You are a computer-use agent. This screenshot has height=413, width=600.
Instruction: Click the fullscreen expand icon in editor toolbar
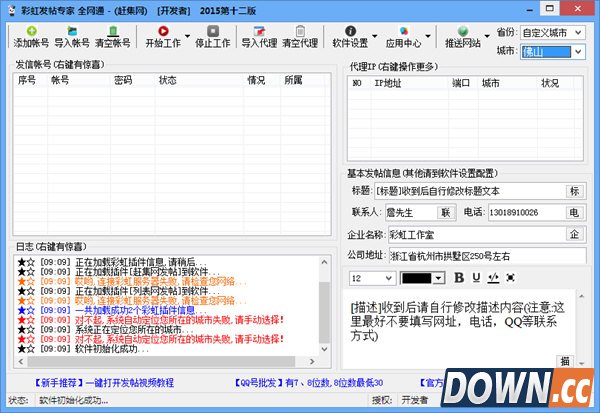(510, 278)
